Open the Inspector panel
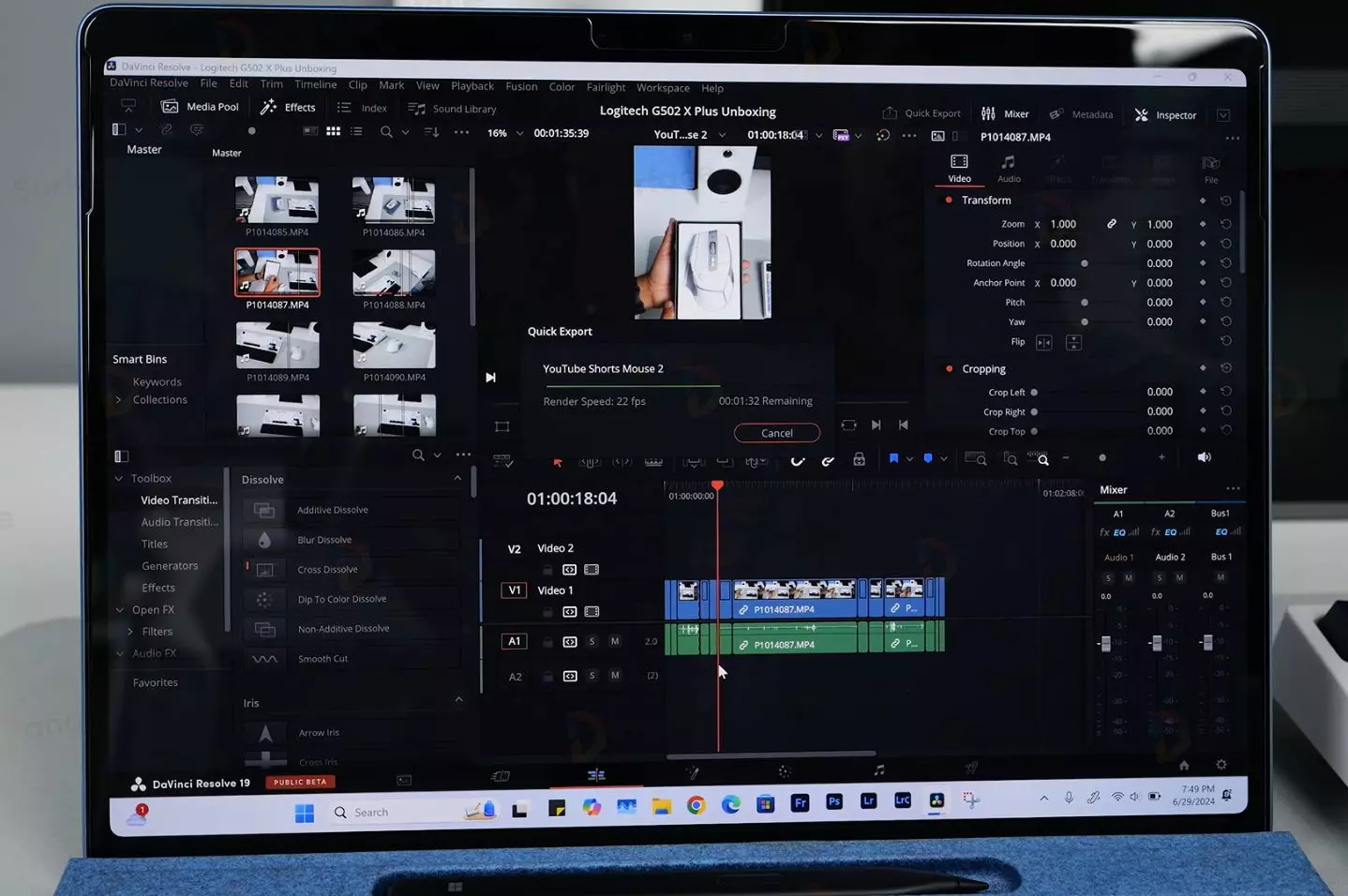 point(1165,115)
